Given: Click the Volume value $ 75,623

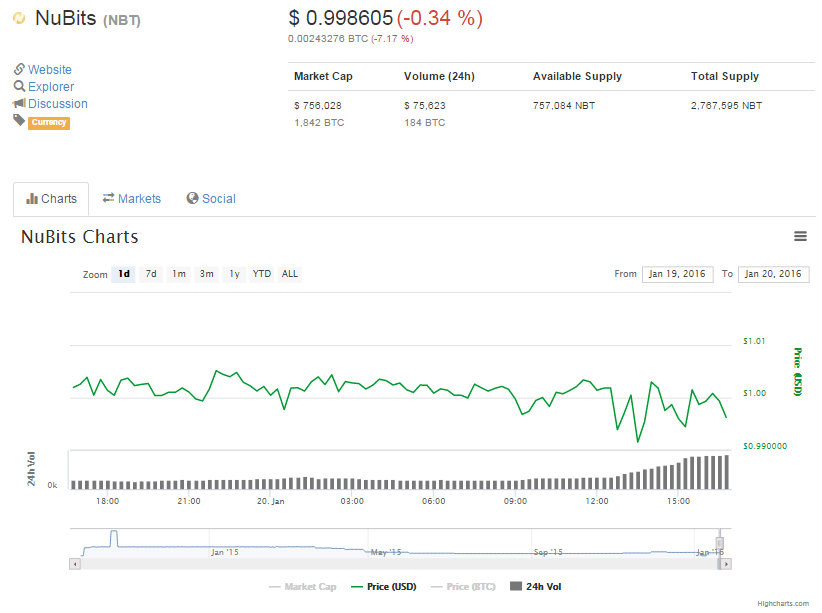Looking at the screenshot, I should pos(425,105).
